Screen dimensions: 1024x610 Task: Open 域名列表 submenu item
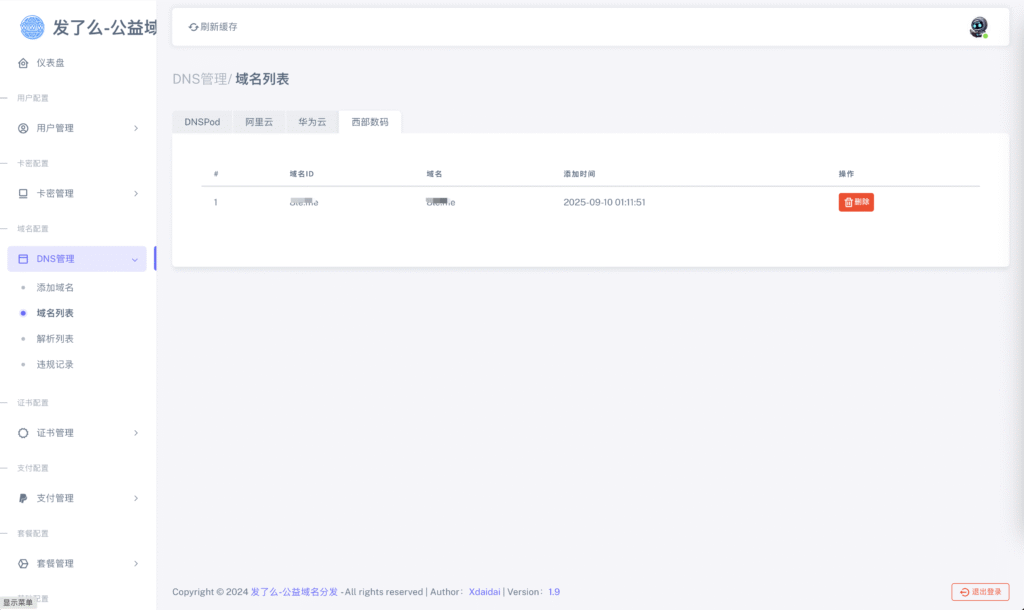pyautogui.click(x=55, y=313)
